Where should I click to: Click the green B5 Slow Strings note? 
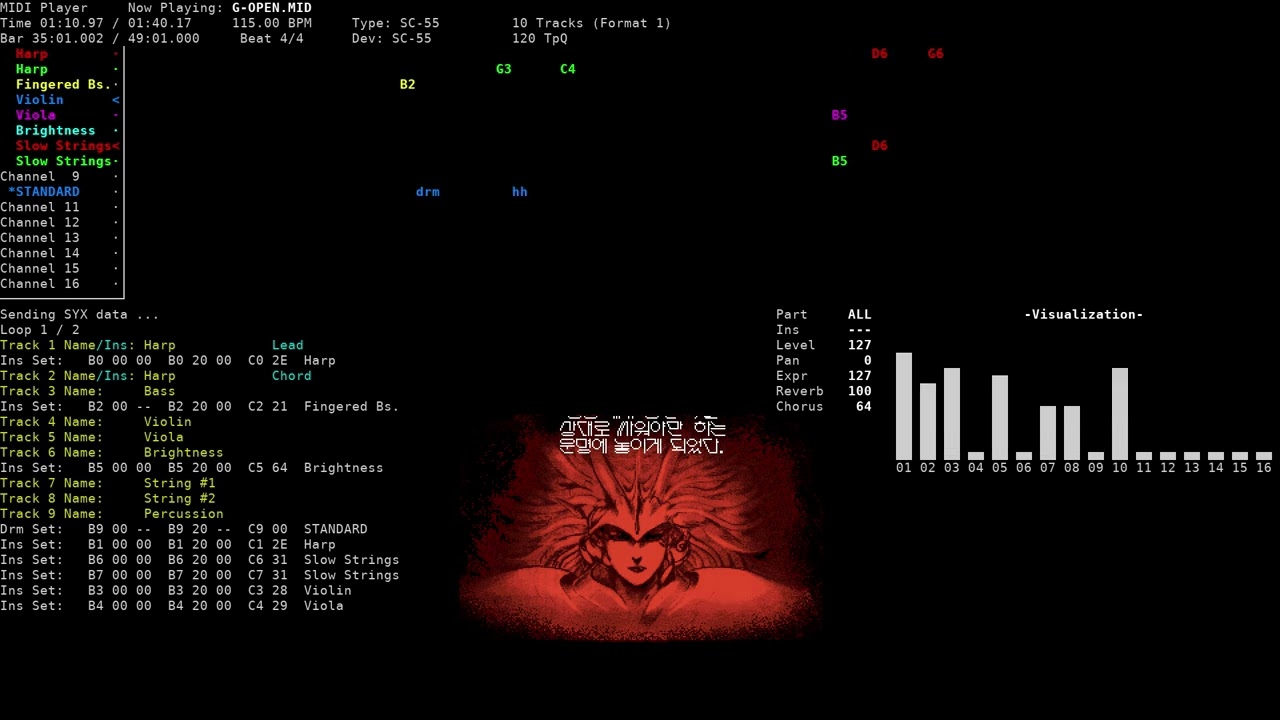[840, 161]
